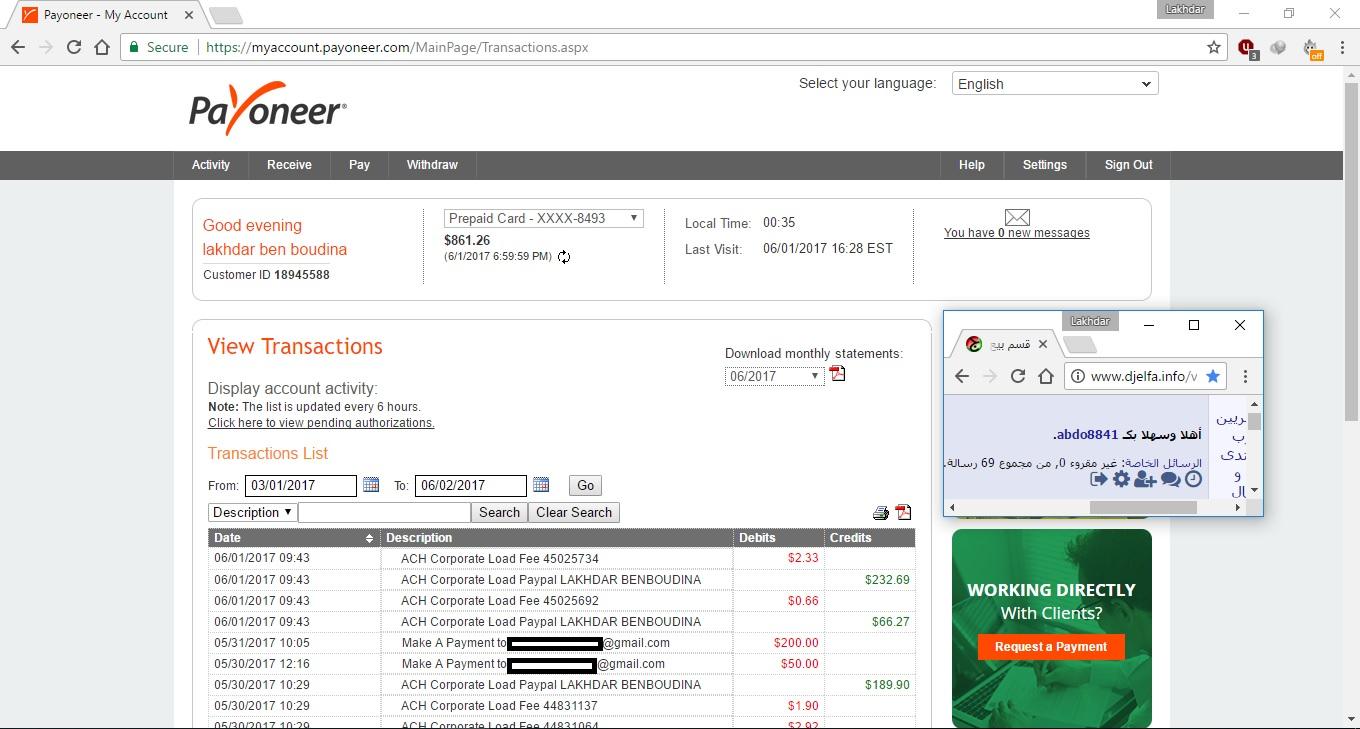Open the From date calendar picker

coord(371,485)
